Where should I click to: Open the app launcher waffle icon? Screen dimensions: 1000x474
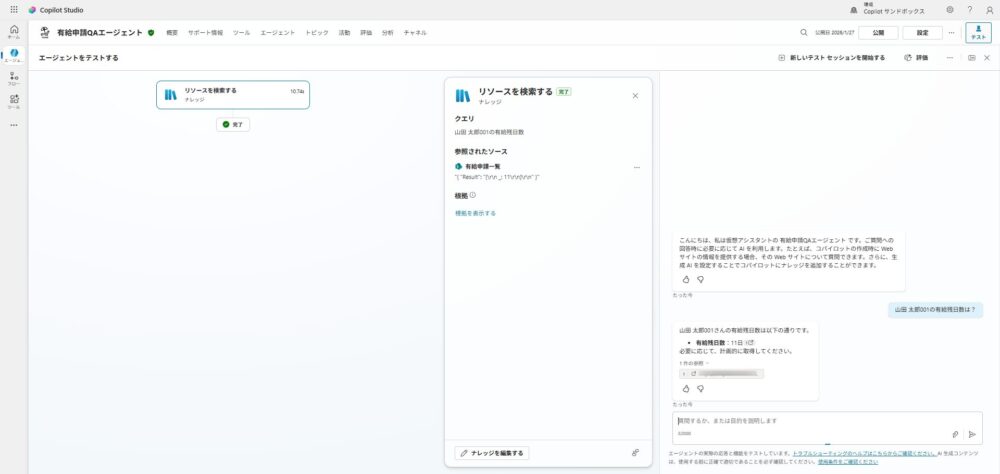pyautogui.click(x=13, y=9)
